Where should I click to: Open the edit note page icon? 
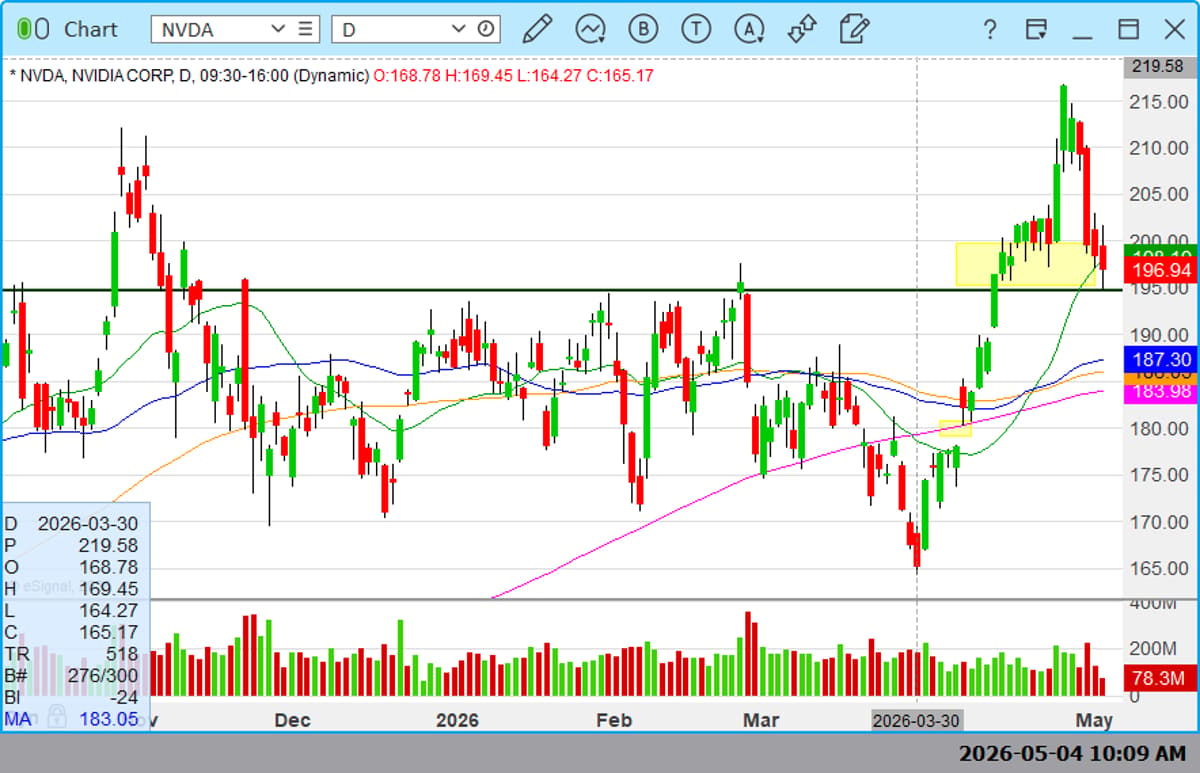pyautogui.click(x=854, y=28)
